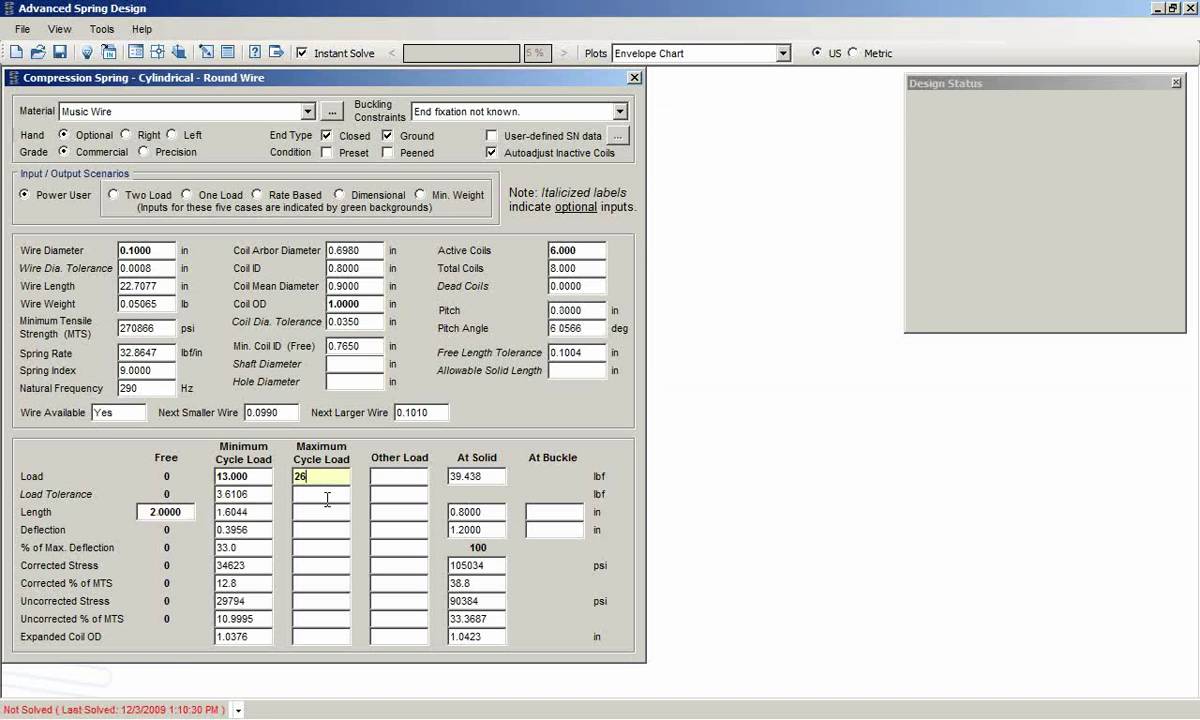This screenshot has height=720, width=1200.
Task: Select the Rate Based scenario
Action: click(257, 194)
